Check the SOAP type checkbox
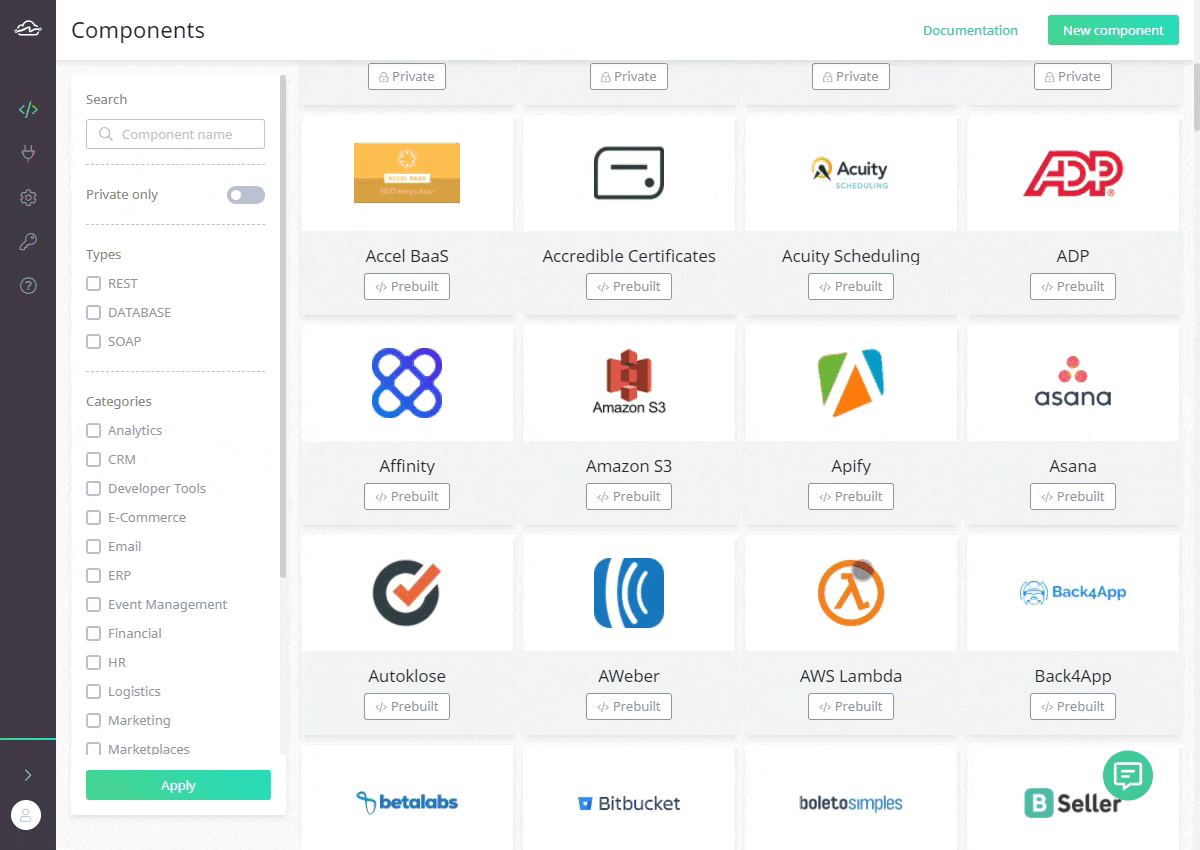This screenshot has width=1200, height=850. pyautogui.click(x=94, y=342)
